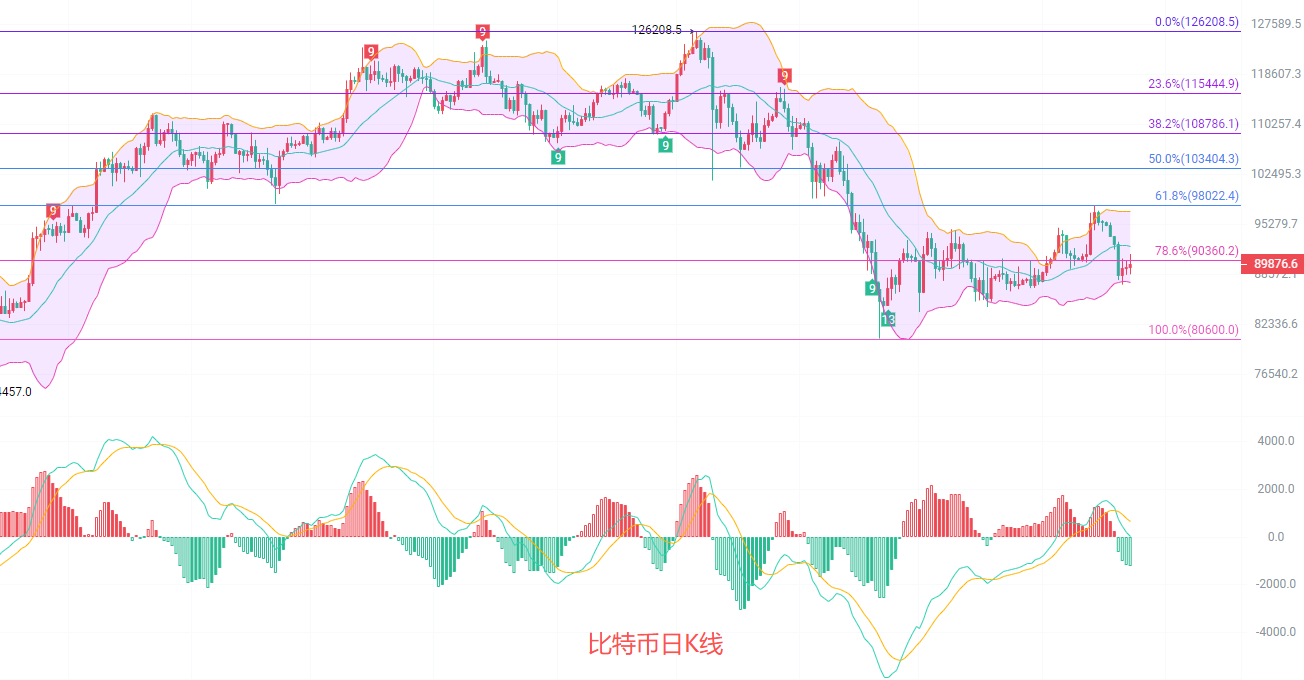Image resolution: width=1304 pixels, height=680 pixels.
Task: Select the 0.0%(126208.5) Fibonacci level label
Action: tap(1196, 21)
